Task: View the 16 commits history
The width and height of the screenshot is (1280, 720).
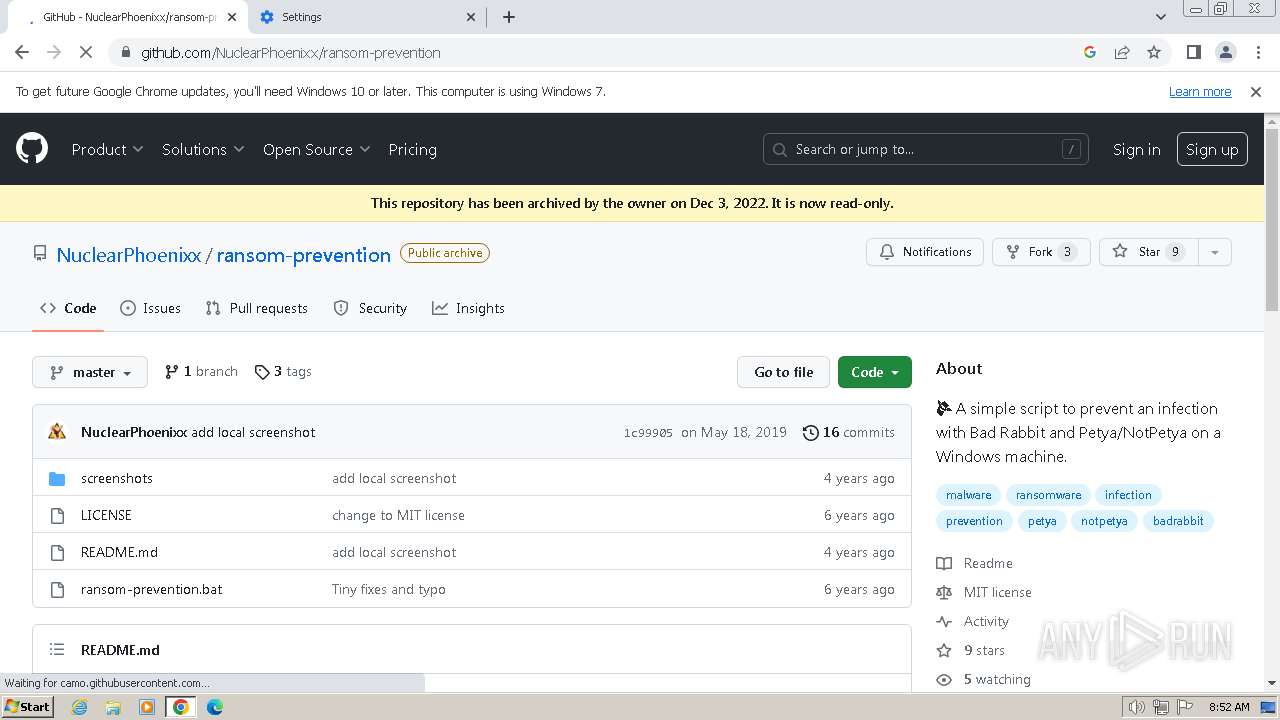Action: click(x=849, y=432)
